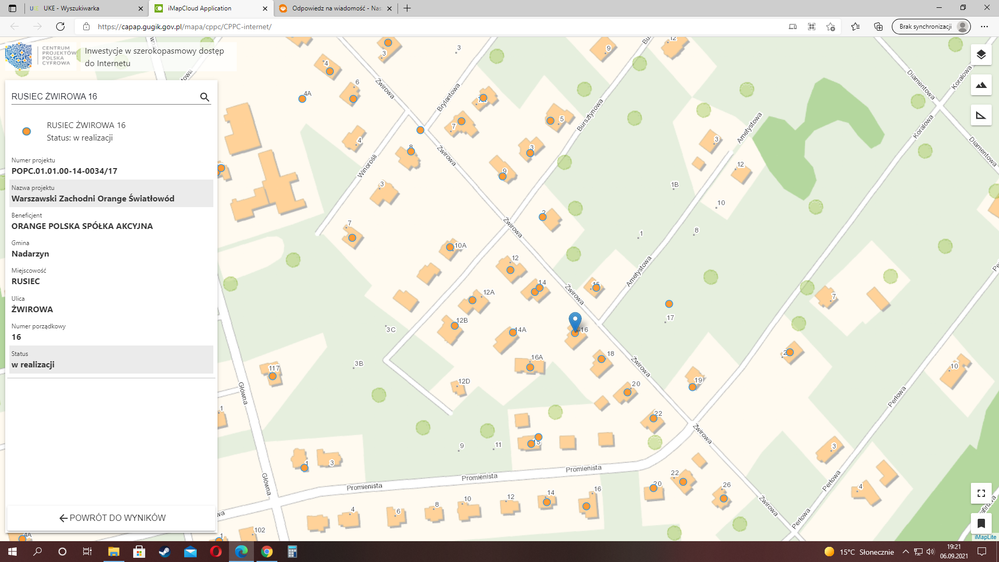The image size is (999, 562).
Task: Refresh the browser page
Action: pyautogui.click(x=60, y=27)
